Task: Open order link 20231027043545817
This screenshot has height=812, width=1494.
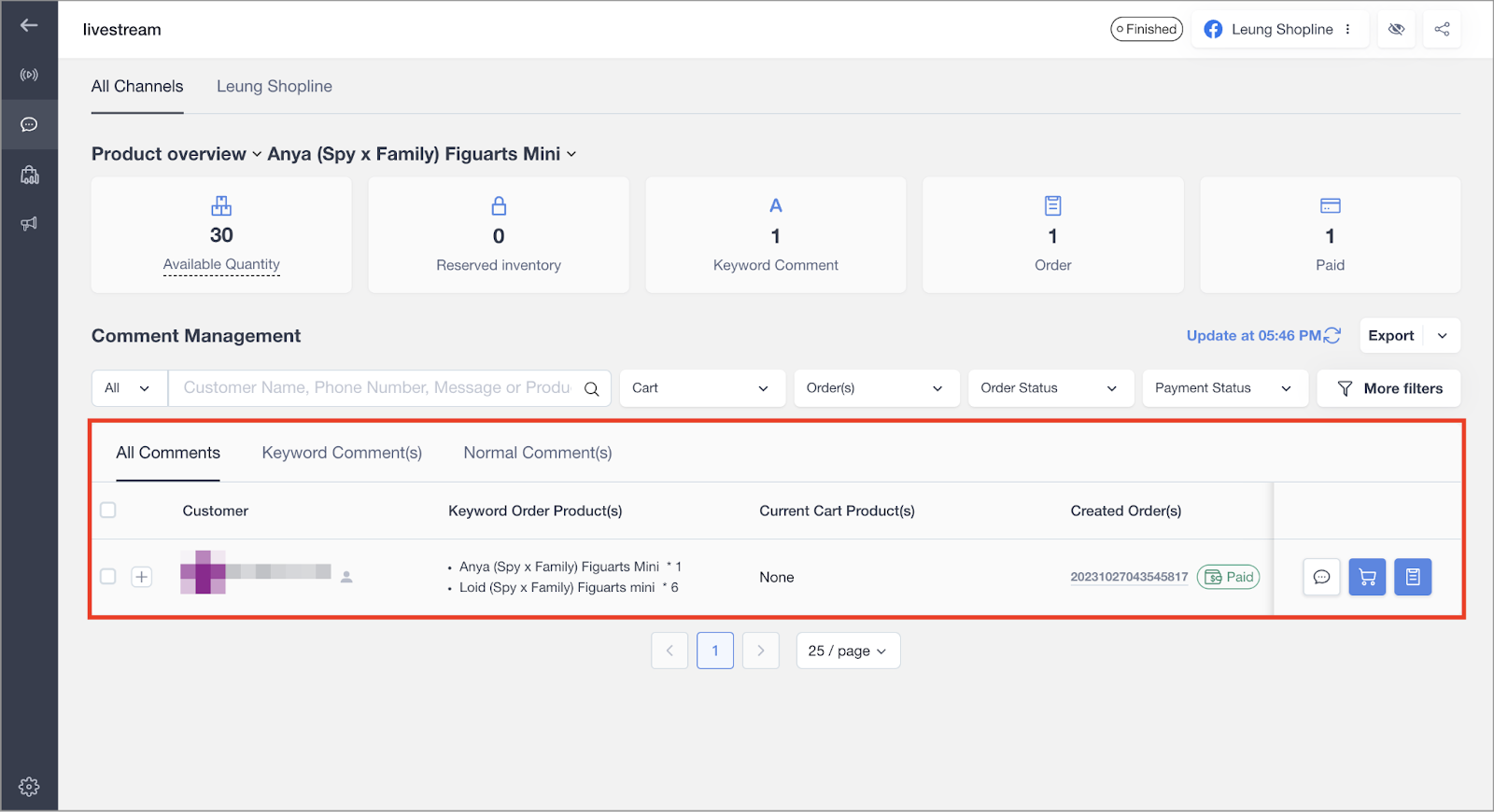Action: pyautogui.click(x=1129, y=577)
